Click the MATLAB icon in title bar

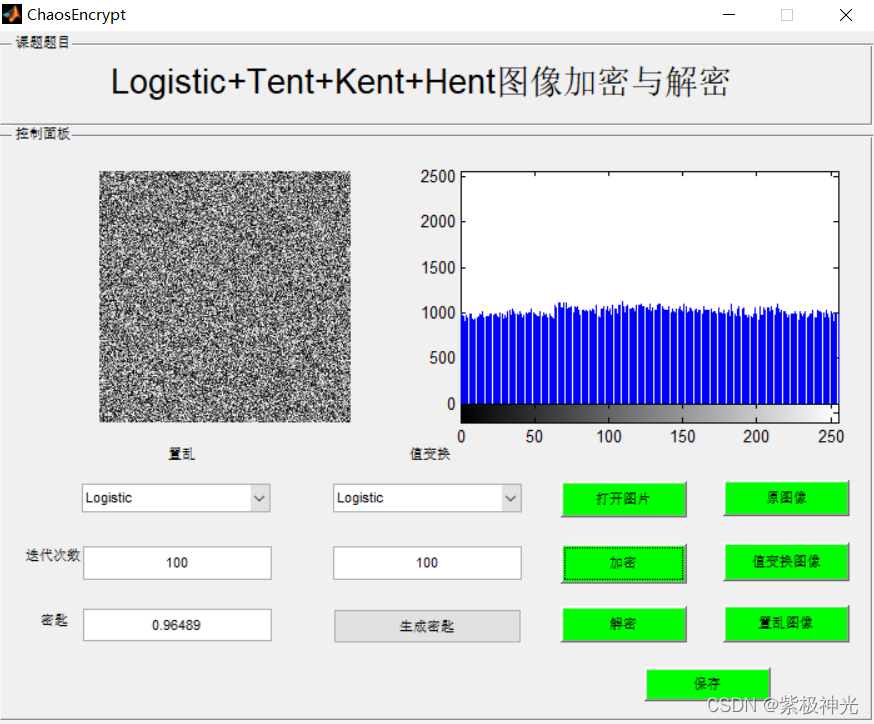coord(12,14)
